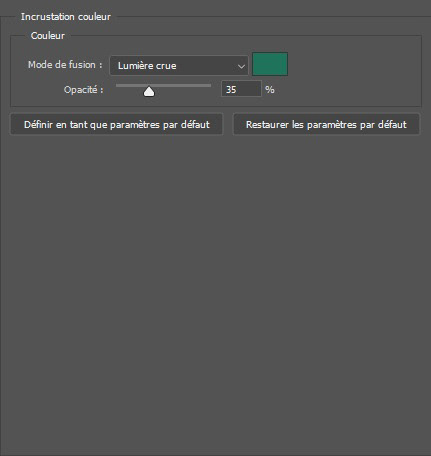
Task: Click the opacity value field showing 35
Action: [x=241, y=89]
